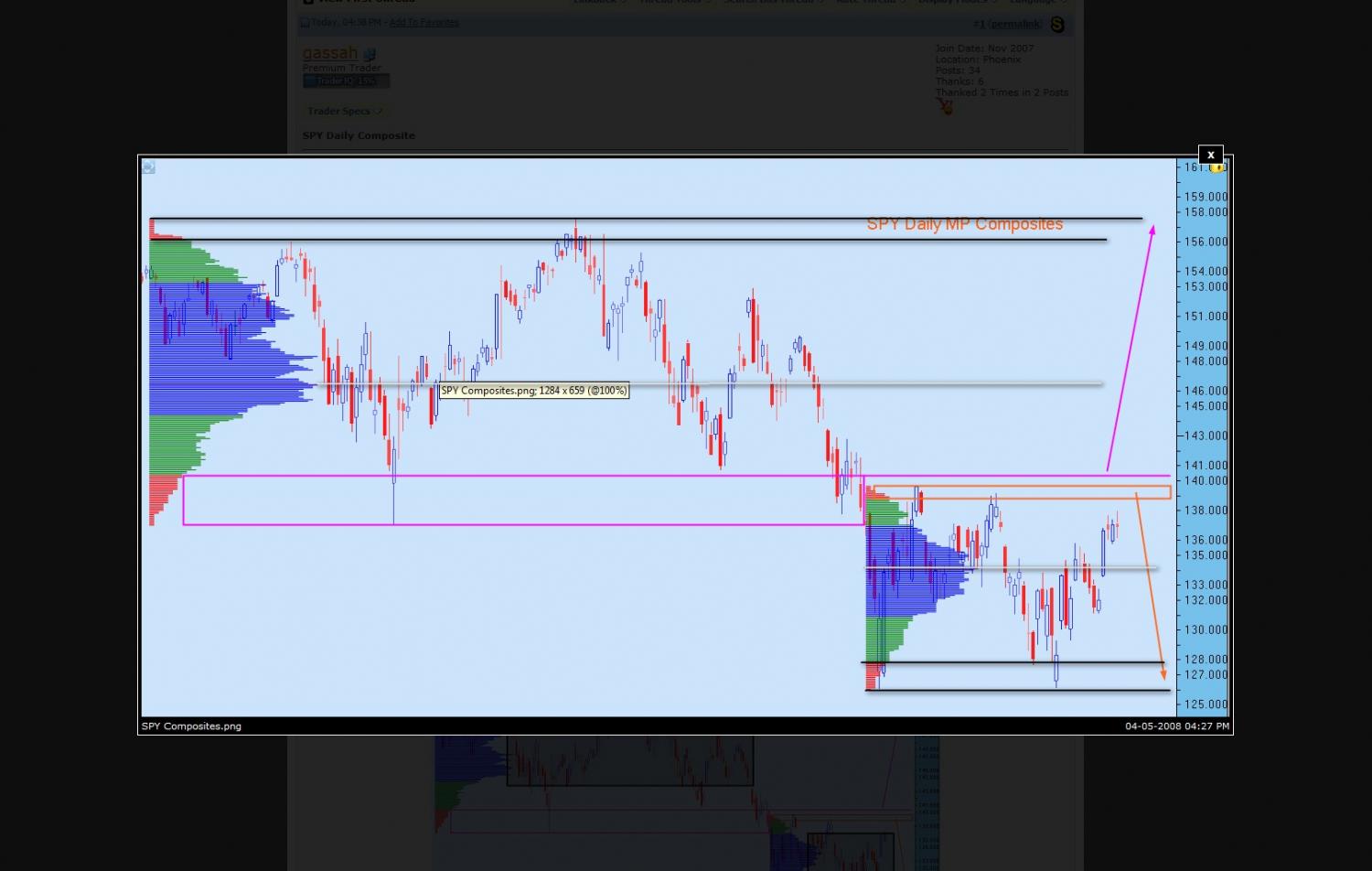Click the 'SPY Composites.png' caption text
The width and height of the screenshot is (1372, 871).
pyautogui.click(x=191, y=726)
